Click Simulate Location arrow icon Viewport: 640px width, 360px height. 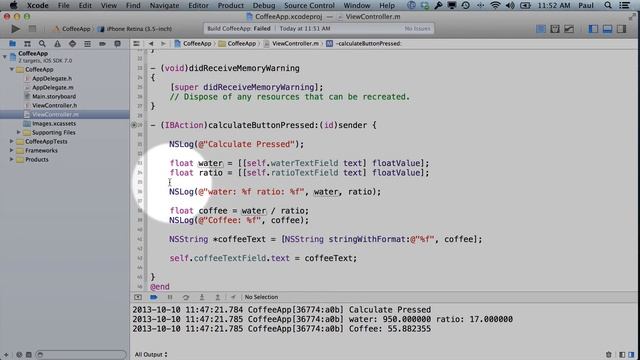click(233, 297)
